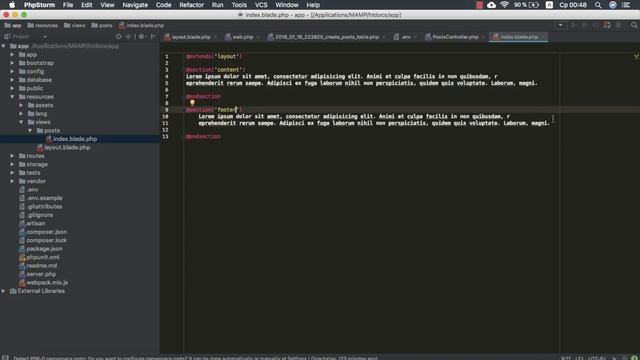Expand the lang folder

click(x=21, y=113)
